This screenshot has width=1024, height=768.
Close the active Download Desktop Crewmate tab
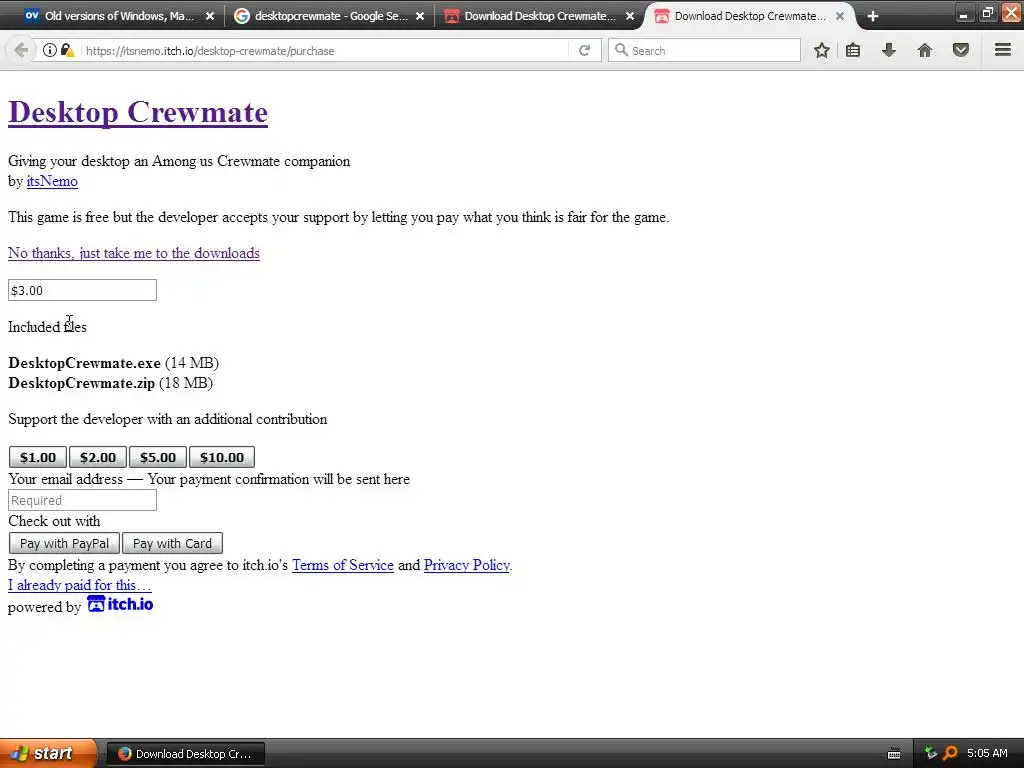coord(840,16)
